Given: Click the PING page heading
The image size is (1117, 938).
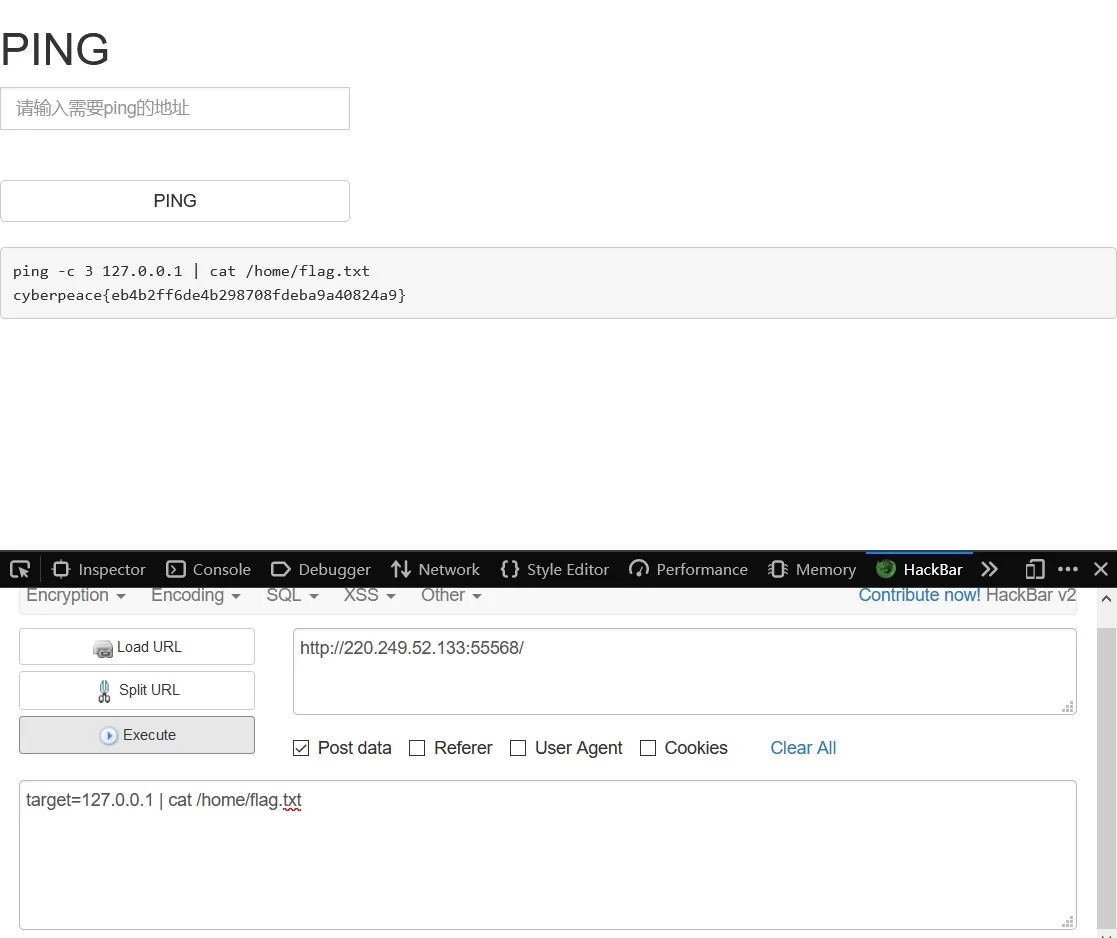Looking at the screenshot, I should [x=55, y=50].
